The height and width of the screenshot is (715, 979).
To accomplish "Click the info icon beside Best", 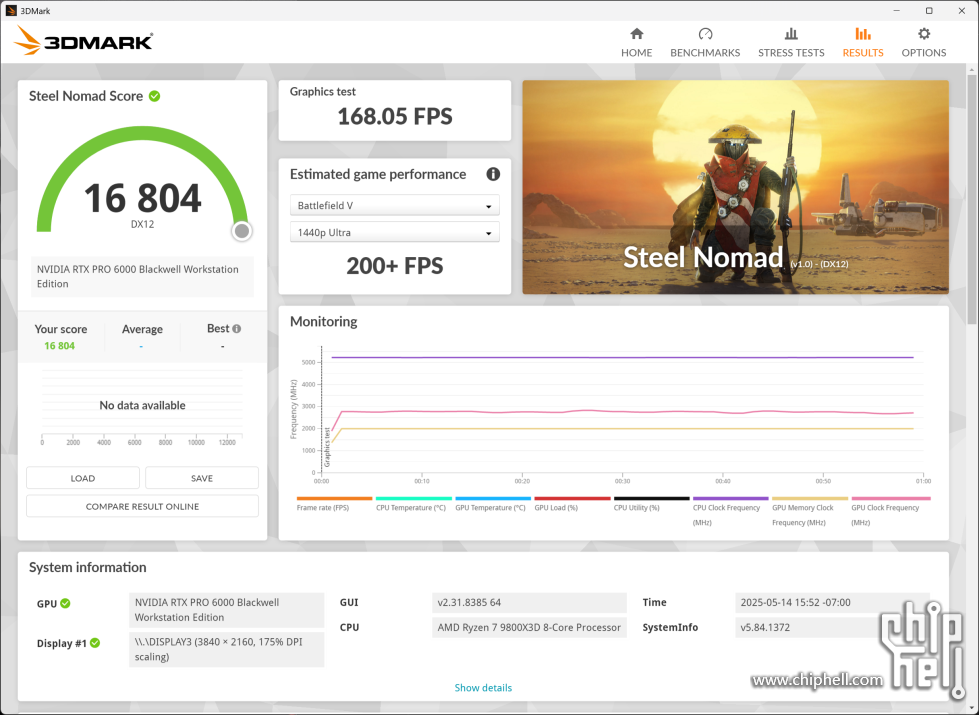I will 237,328.
